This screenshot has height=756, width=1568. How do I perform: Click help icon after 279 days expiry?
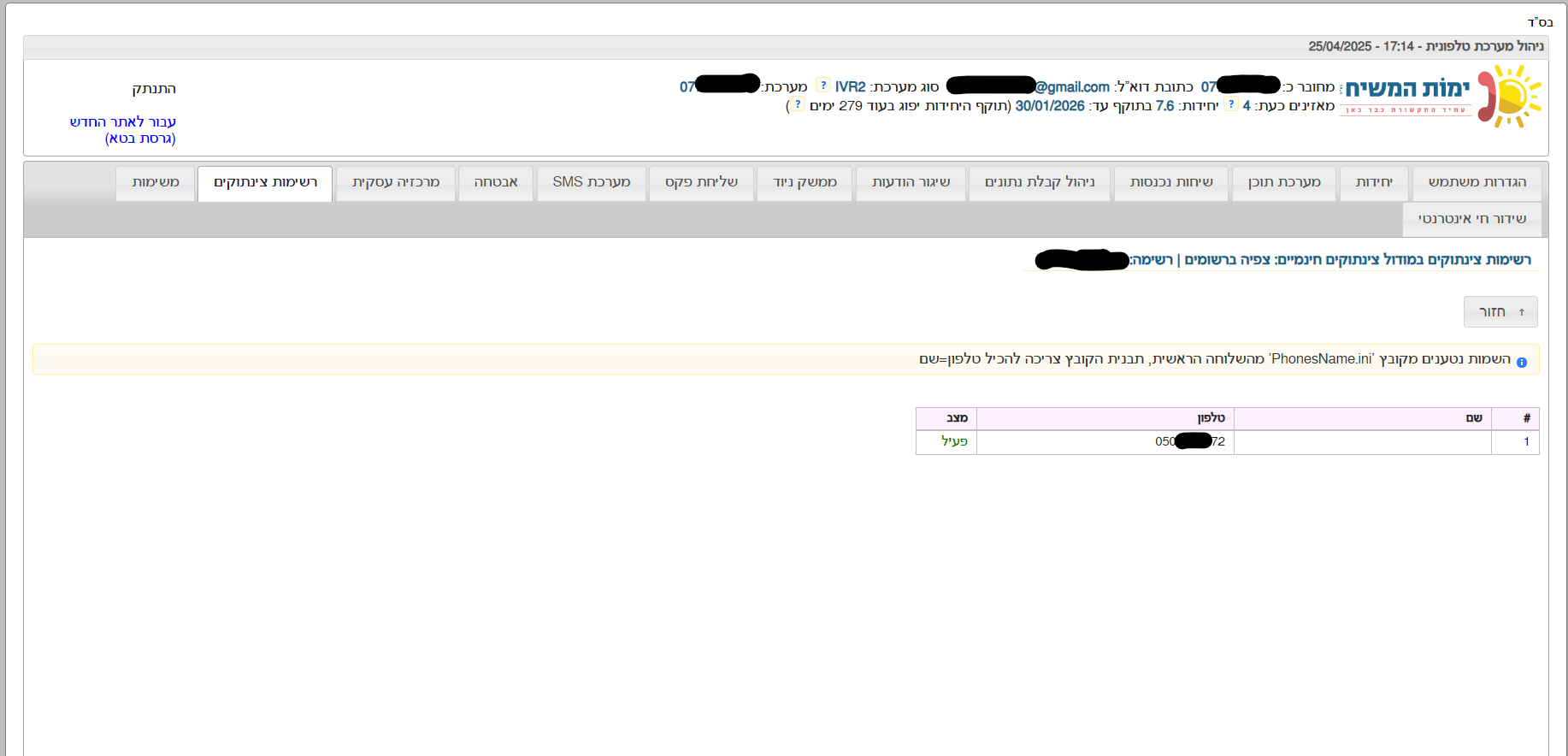pyautogui.click(x=797, y=104)
